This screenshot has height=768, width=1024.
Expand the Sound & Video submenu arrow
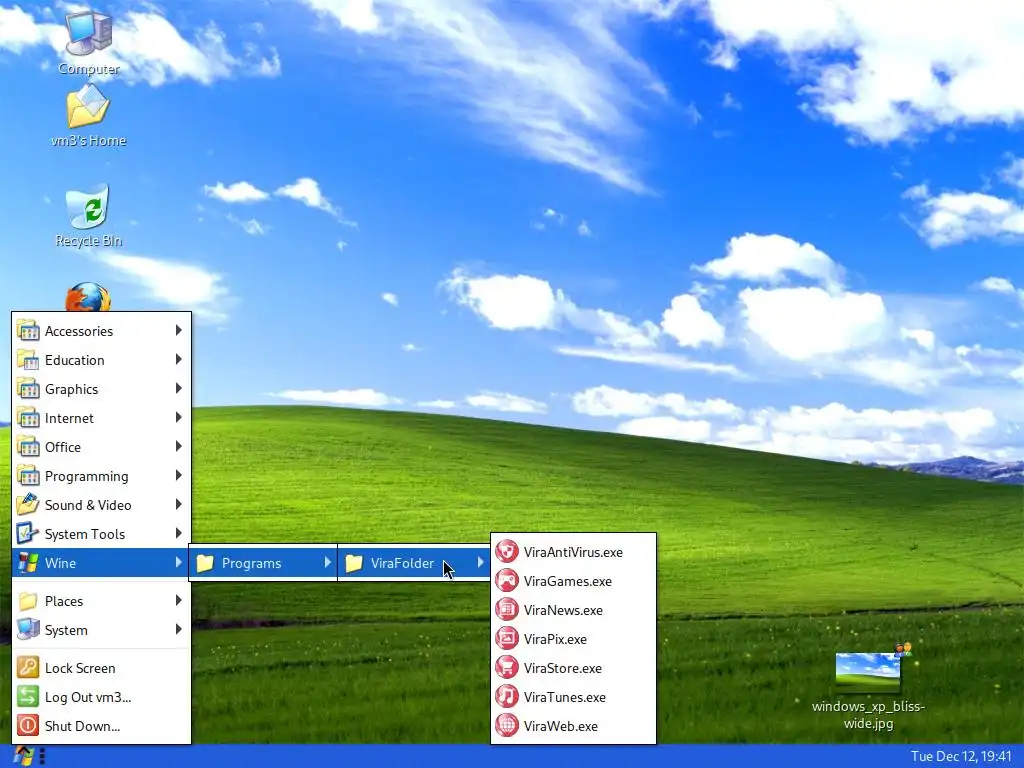coord(178,504)
